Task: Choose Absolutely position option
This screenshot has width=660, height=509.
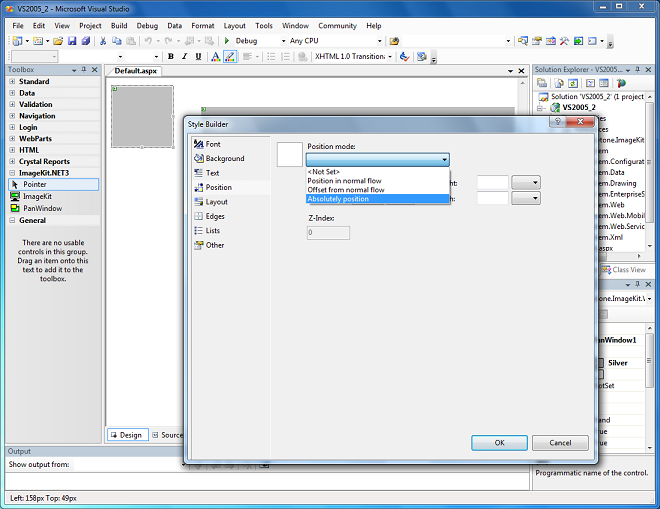Action: 378,199
